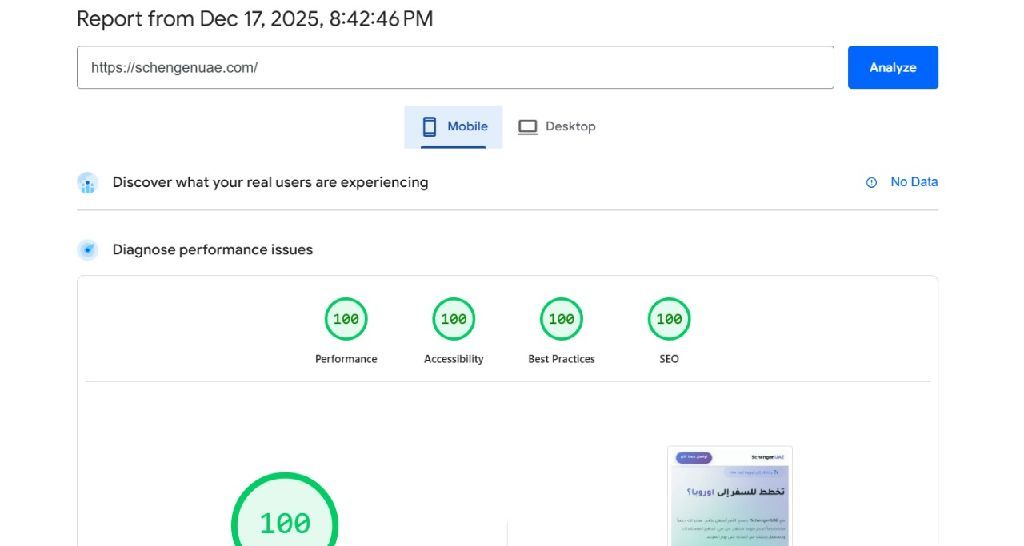Jump to the Best Practices label text

(561, 359)
